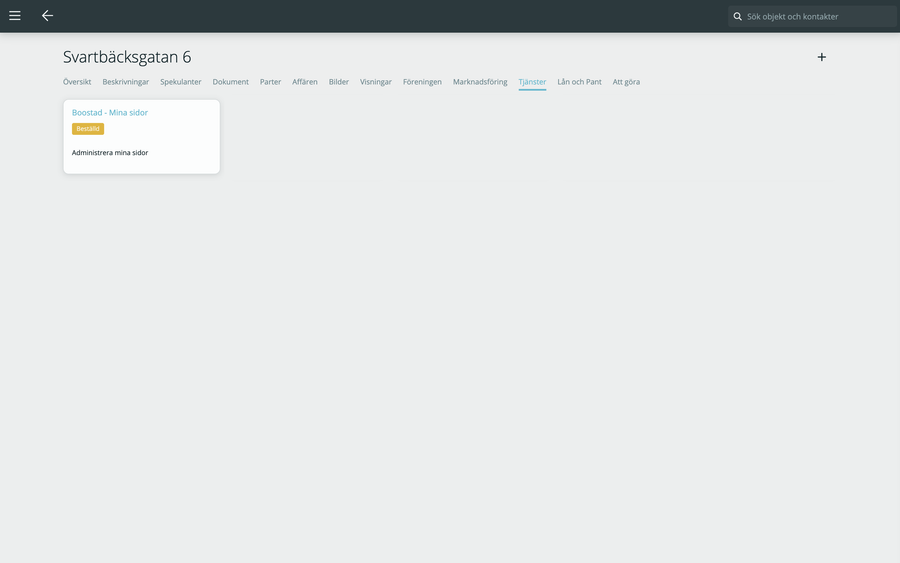This screenshot has width=900, height=563.
Task: Open the Lån och Pant tab
Action: point(580,82)
